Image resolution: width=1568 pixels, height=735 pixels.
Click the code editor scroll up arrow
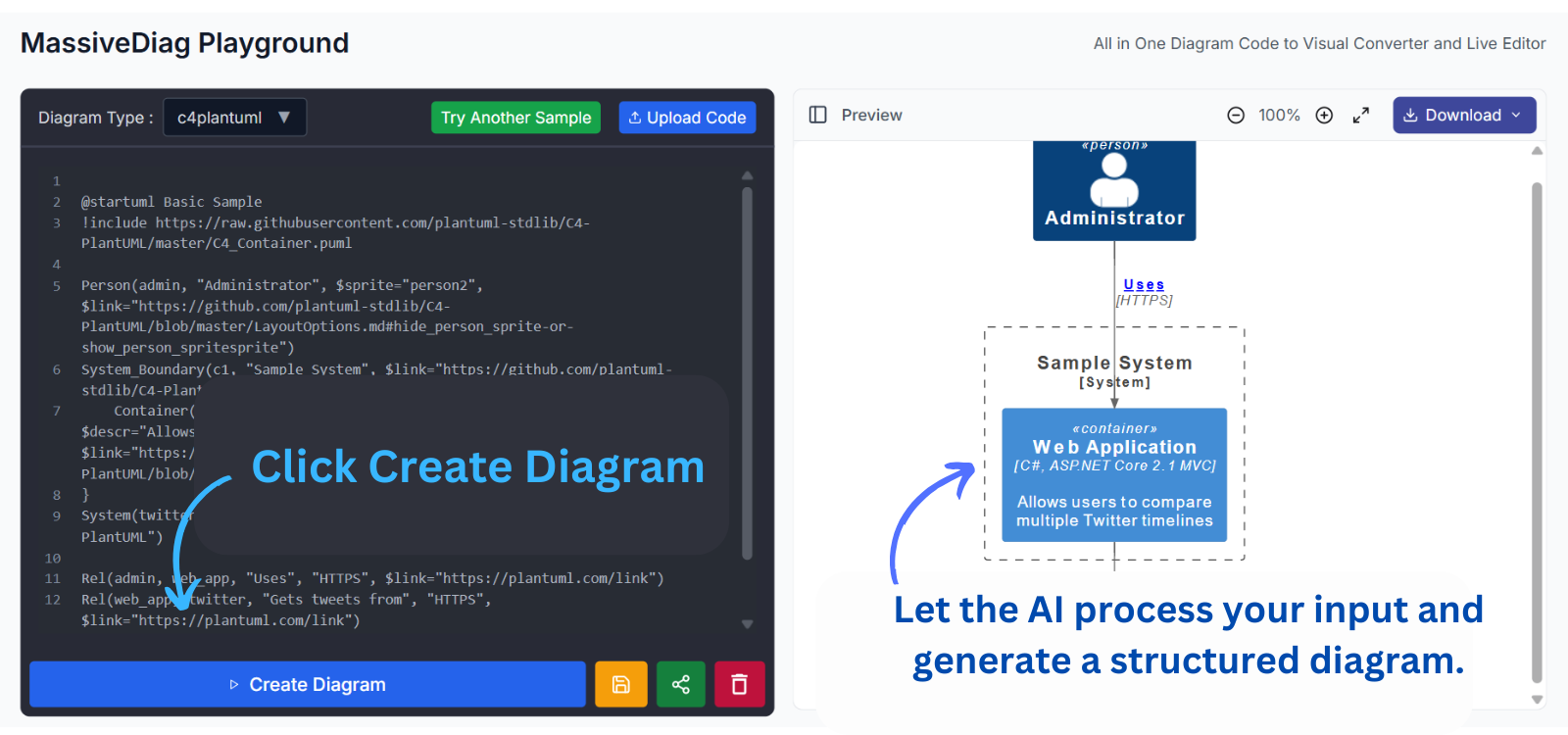(748, 176)
